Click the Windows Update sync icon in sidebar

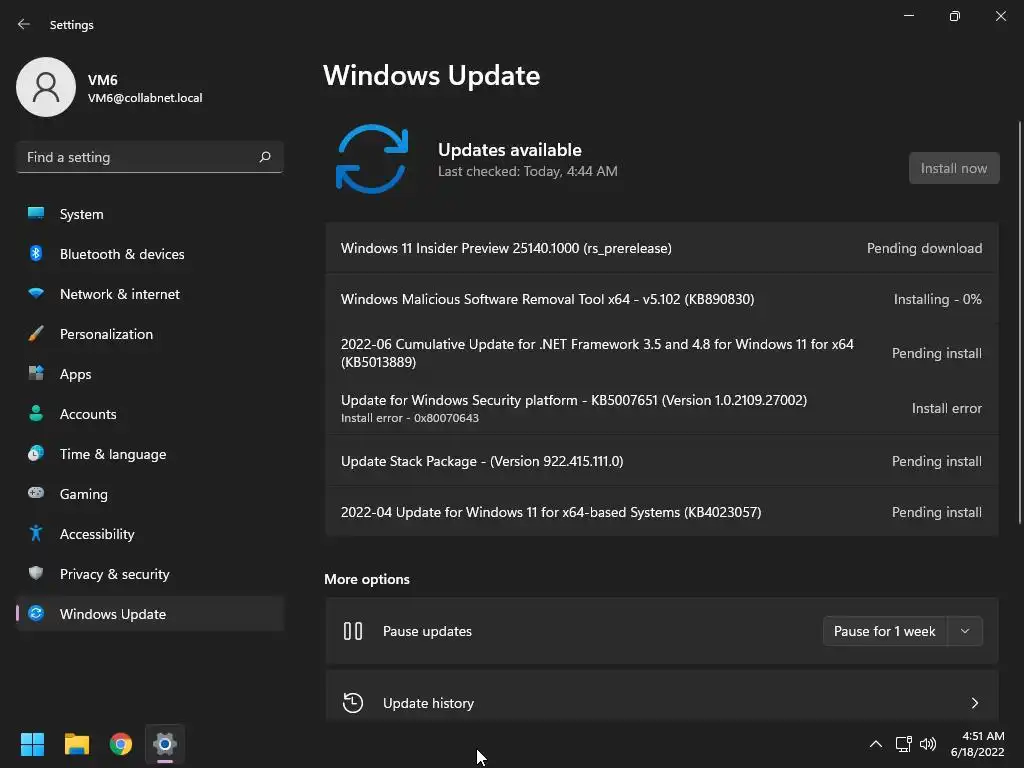(x=36, y=613)
